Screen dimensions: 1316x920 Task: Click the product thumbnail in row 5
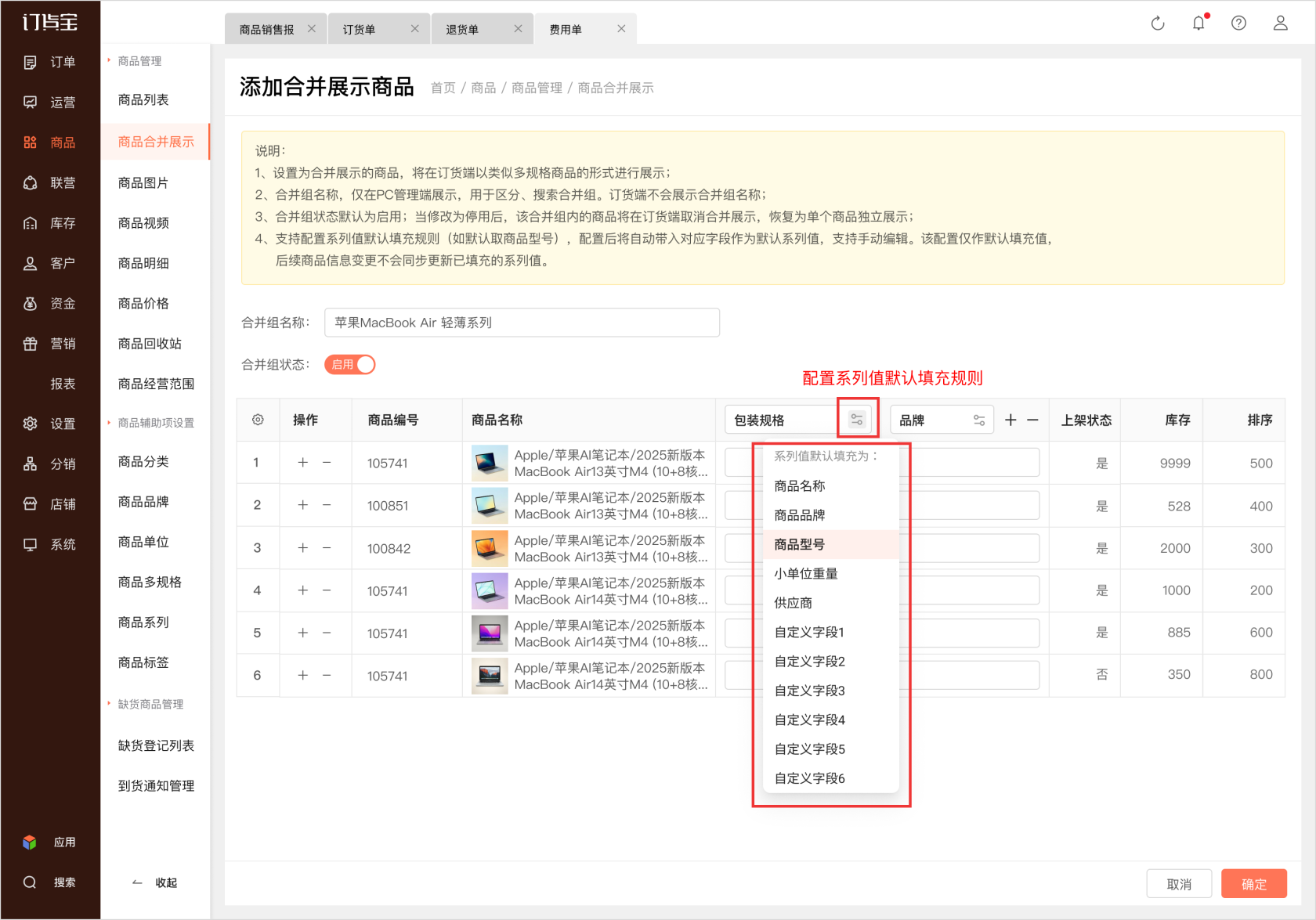tap(490, 633)
